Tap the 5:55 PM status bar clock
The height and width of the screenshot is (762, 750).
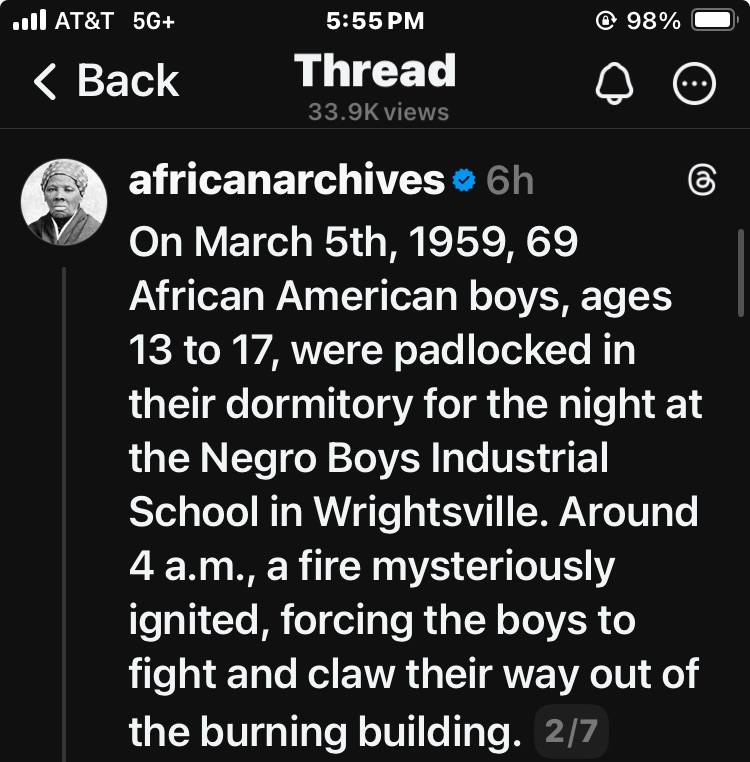pos(375,20)
